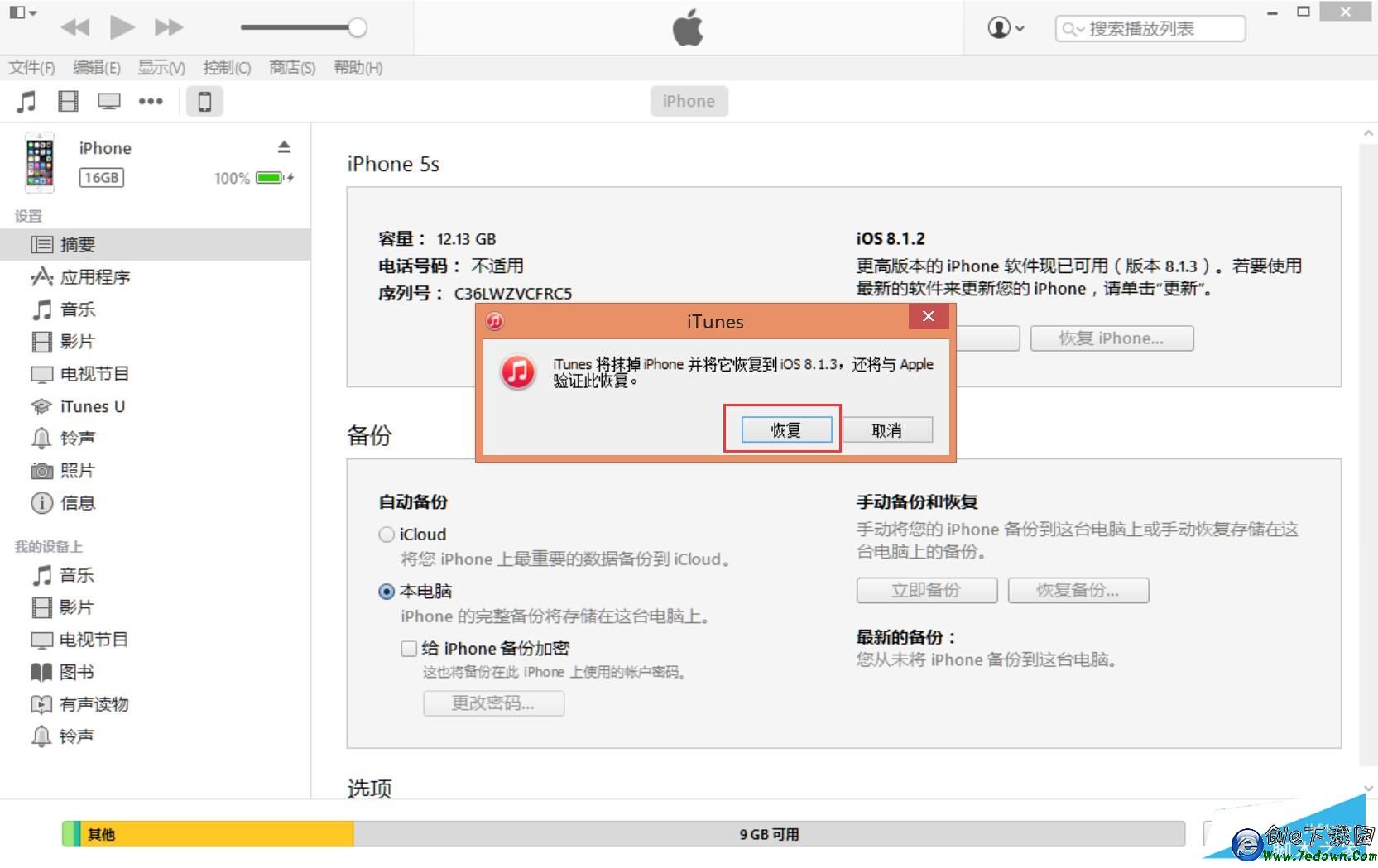Select the 本电脑 backup radio button
The width and height of the screenshot is (1378, 868).
387,592
